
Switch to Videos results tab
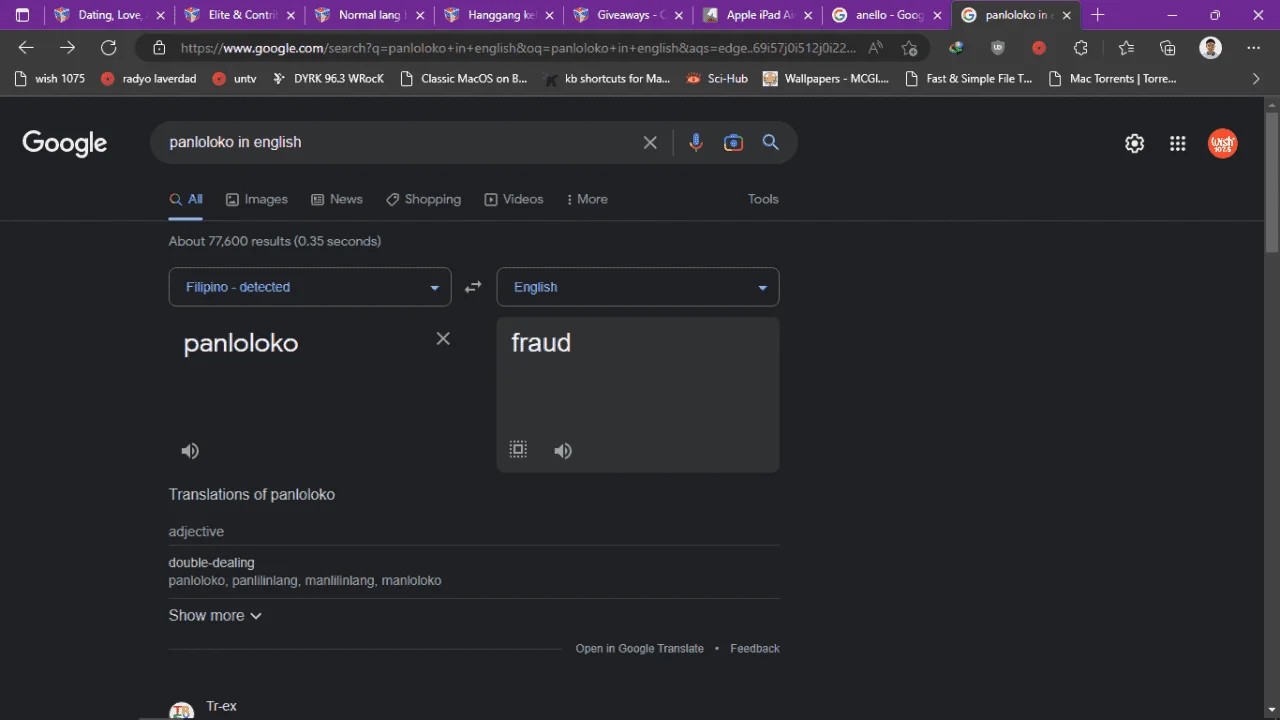[514, 199]
